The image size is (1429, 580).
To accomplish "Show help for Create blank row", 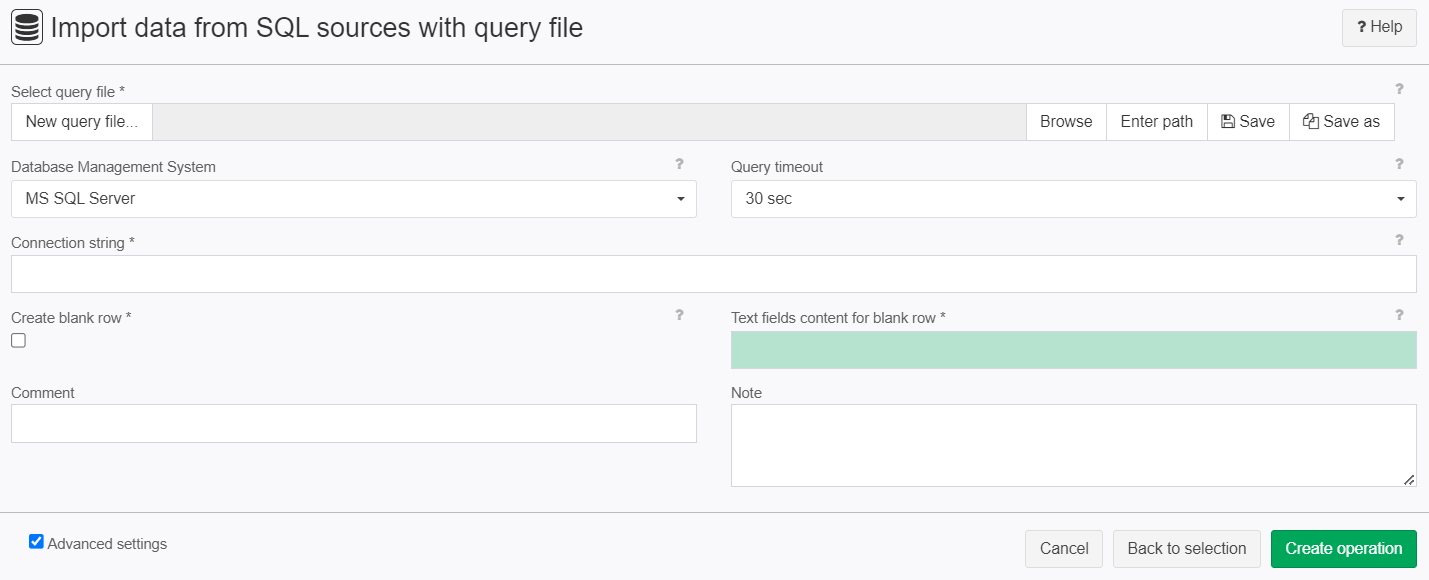I will point(679,315).
